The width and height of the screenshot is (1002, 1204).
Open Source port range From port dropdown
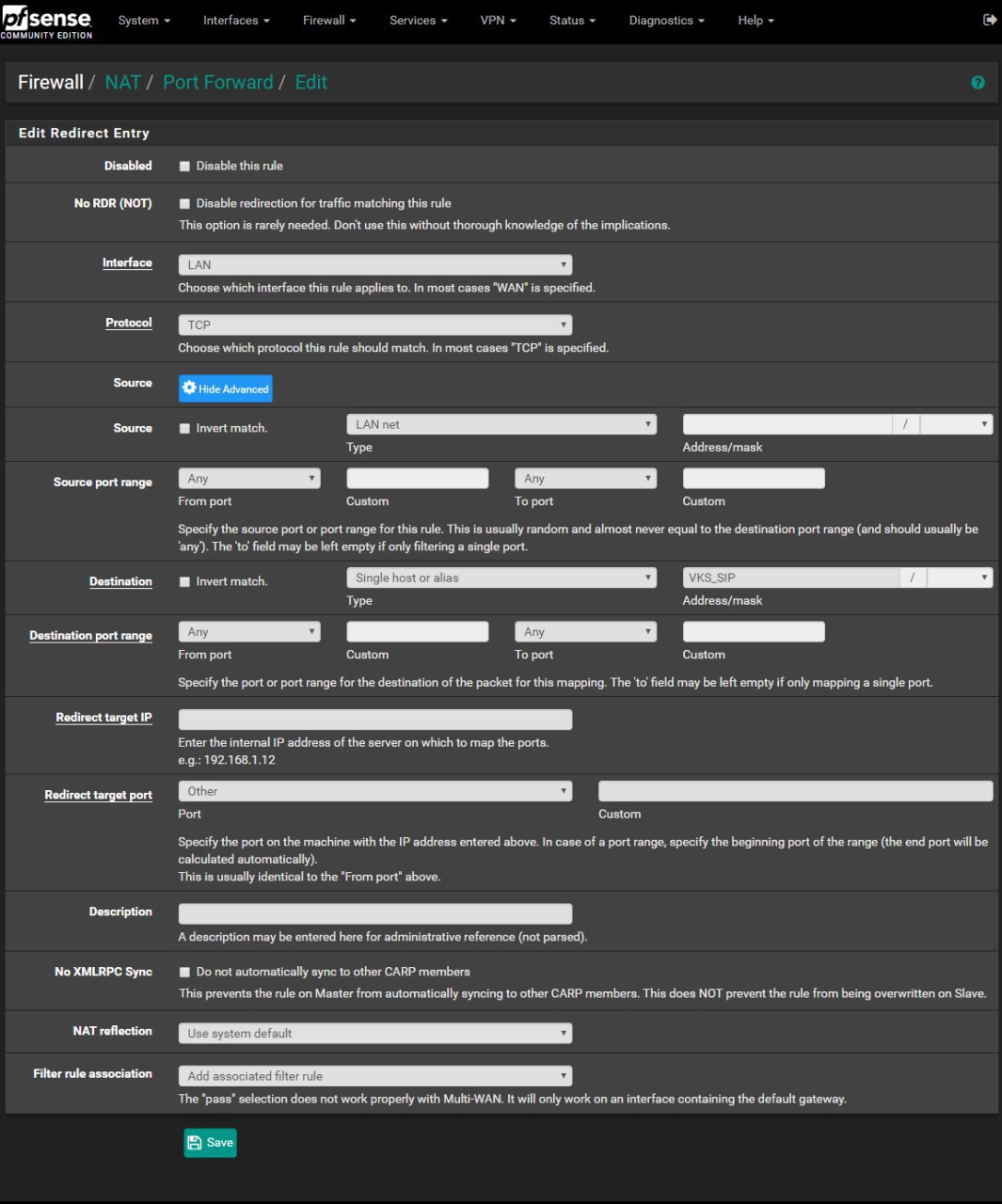(249, 479)
